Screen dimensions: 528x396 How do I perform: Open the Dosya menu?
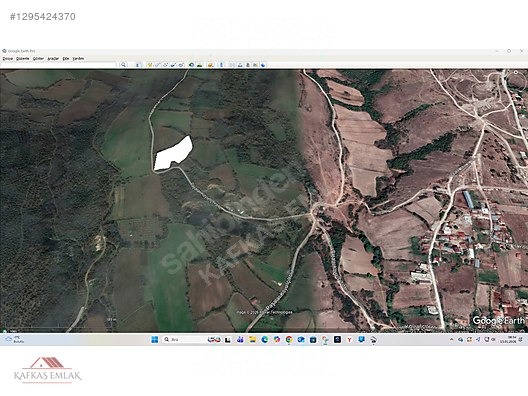pos(7,59)
